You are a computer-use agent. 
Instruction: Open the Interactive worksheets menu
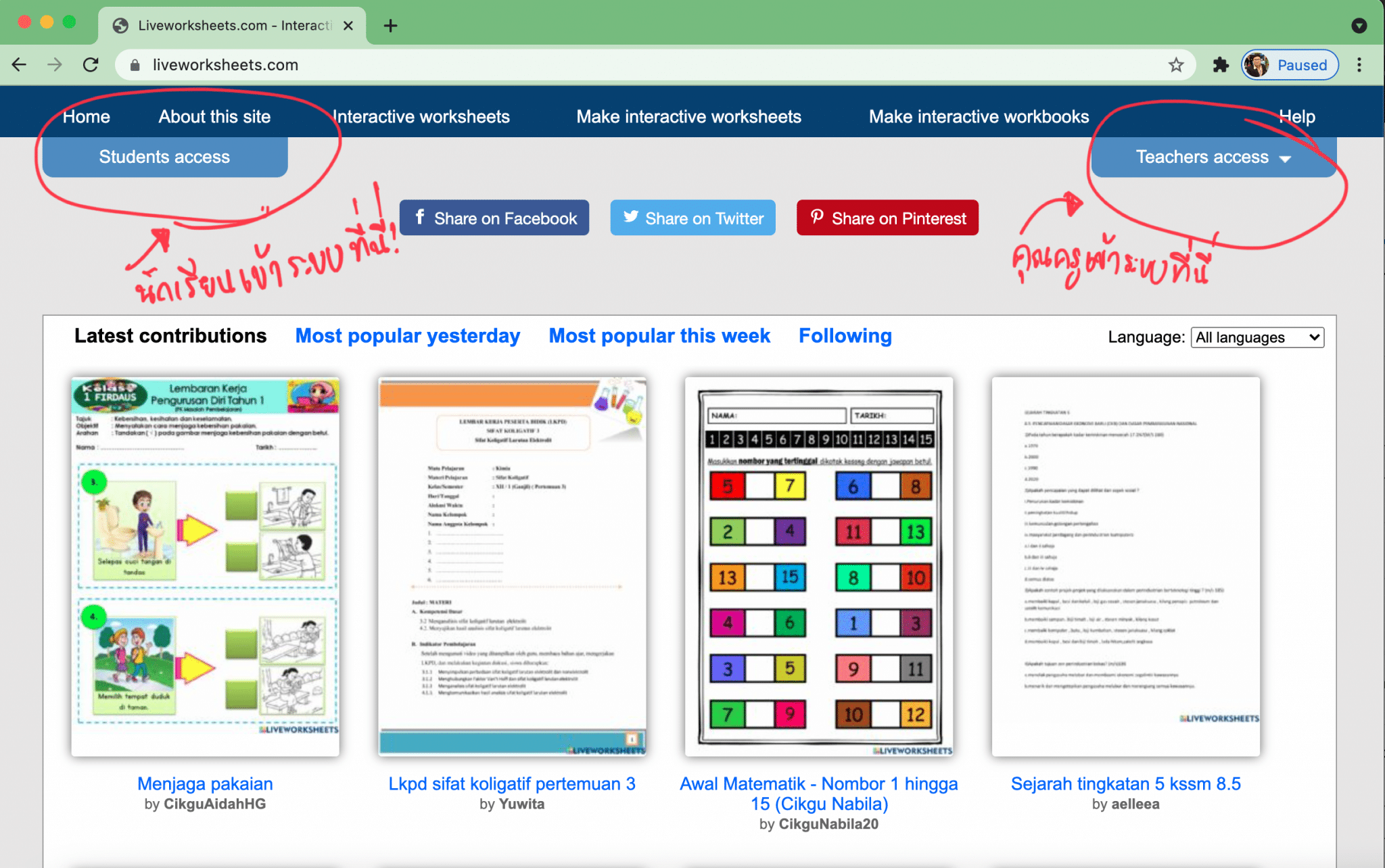421,117
